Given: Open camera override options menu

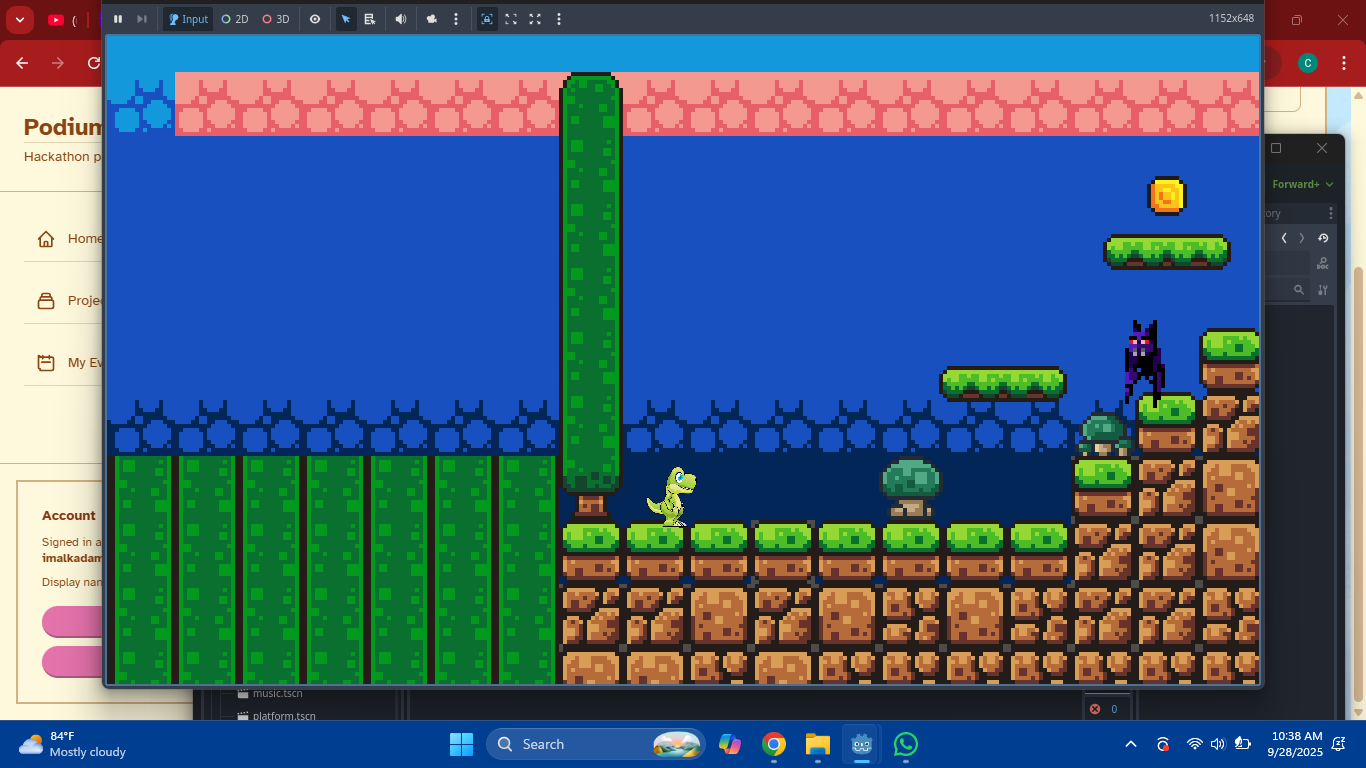Looking at the screenshot, I should tap(456, 19).
